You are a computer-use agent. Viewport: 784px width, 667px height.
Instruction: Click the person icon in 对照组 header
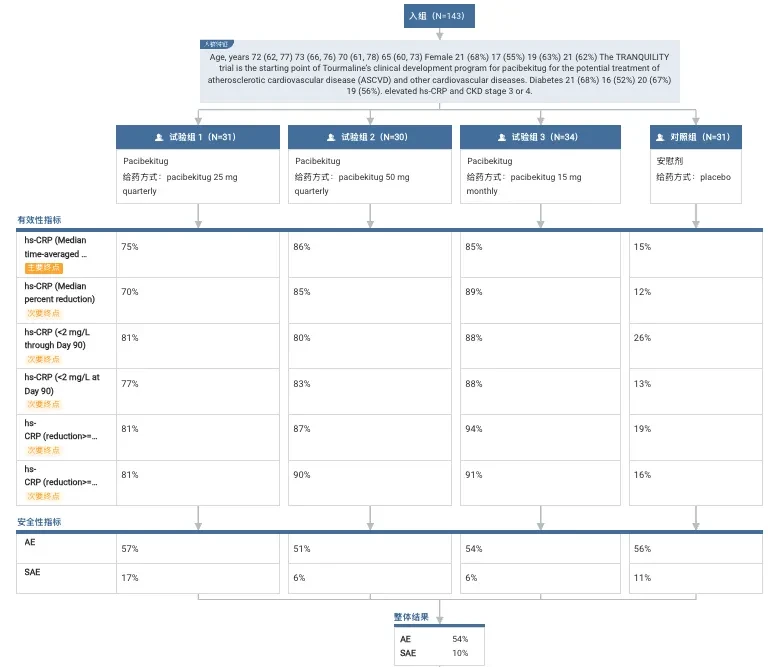660,137
